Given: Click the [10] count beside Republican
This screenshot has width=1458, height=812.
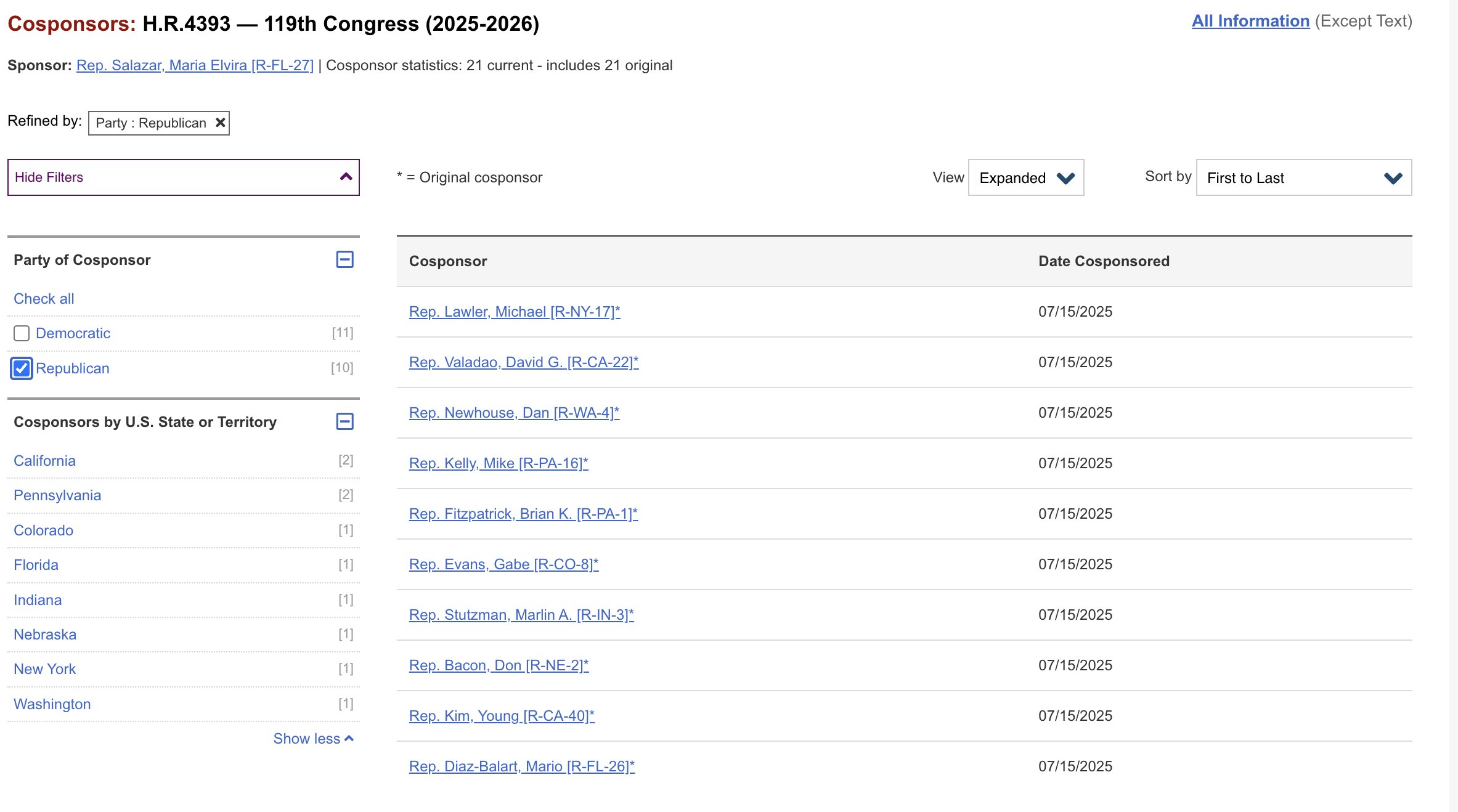Looking at the screenshot, I should point(342,368).
